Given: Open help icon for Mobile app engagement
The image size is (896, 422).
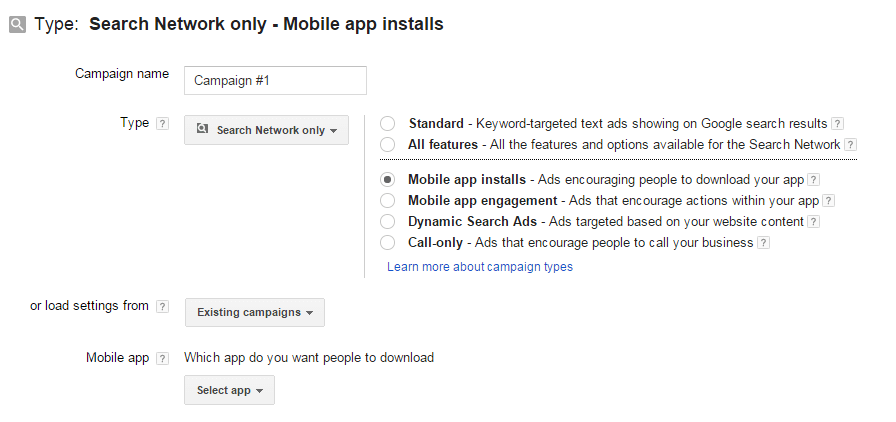Looking at the screenshot, I should tap(829, 201).
